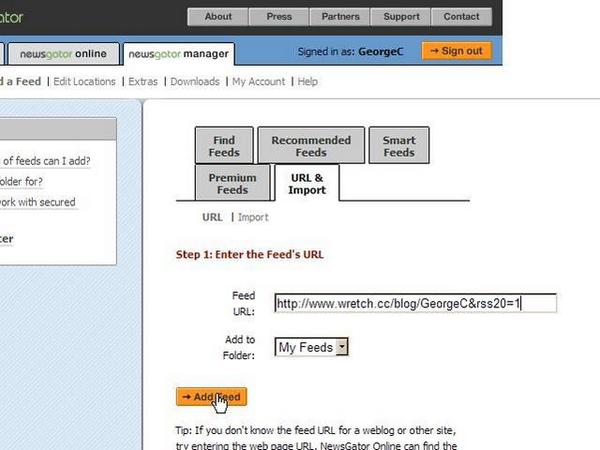
Task: Switch to the Import sub-option
Action: click(x=253, y=217)
